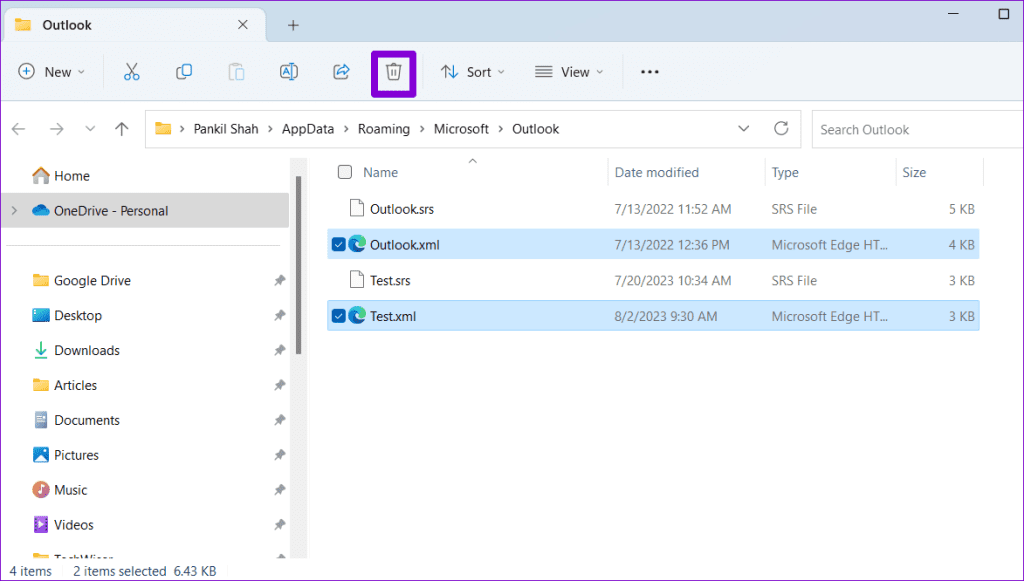Open Downloads folder in sidebar
The width and height of the screenshot is (1024, 581).
[x=76, y=350]
